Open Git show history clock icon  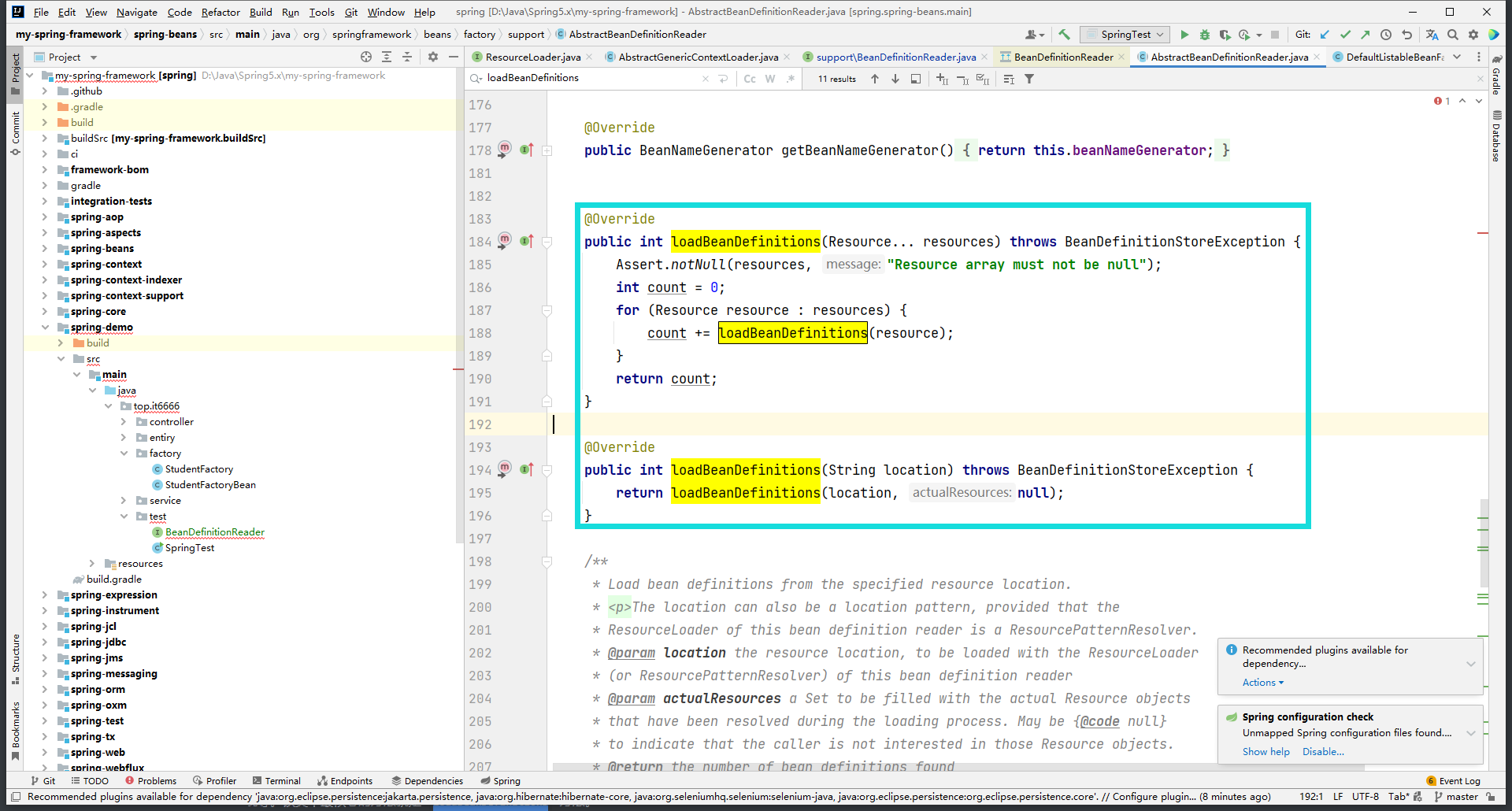tap(1386, 35)
